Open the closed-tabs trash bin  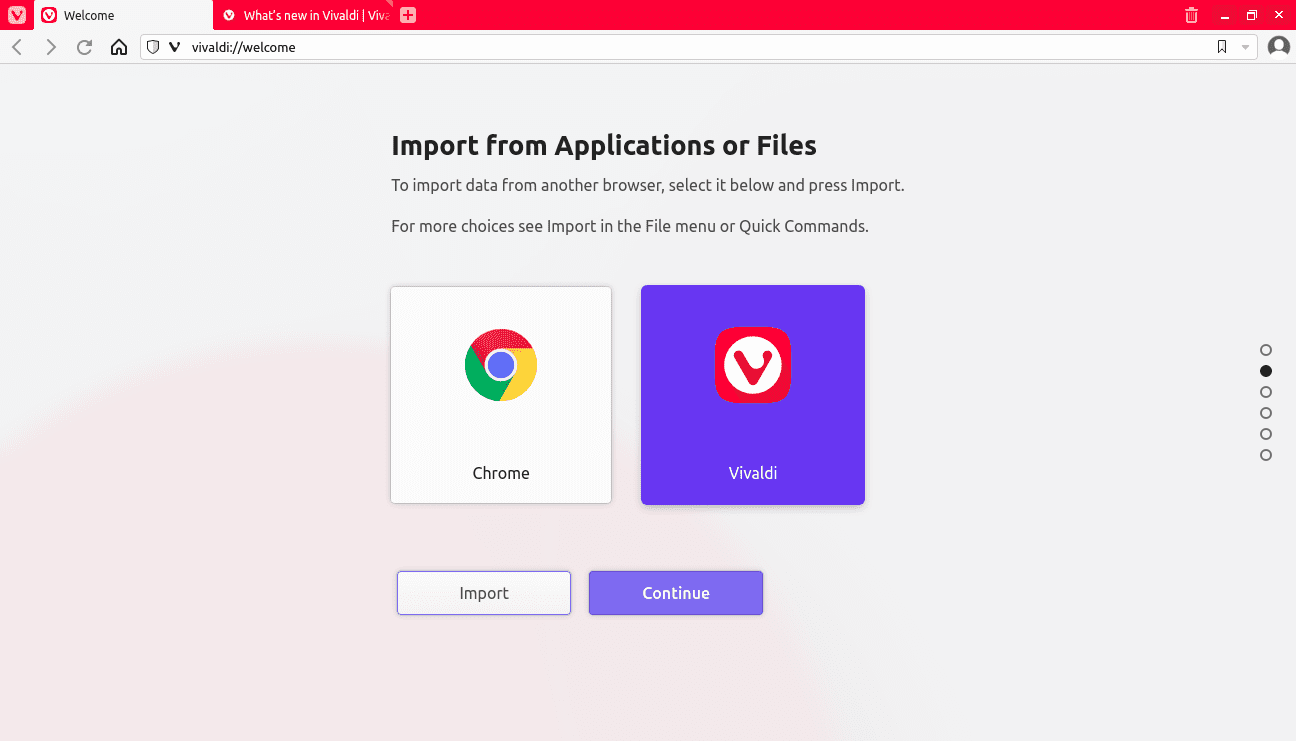tap(1190, 15)
